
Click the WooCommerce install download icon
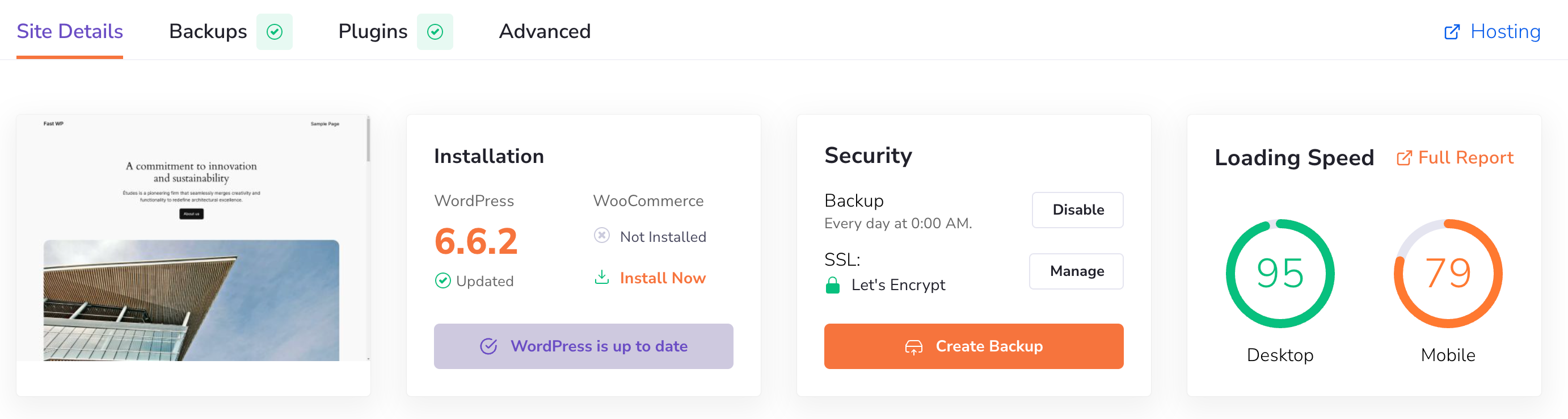[x=601, y=278]
